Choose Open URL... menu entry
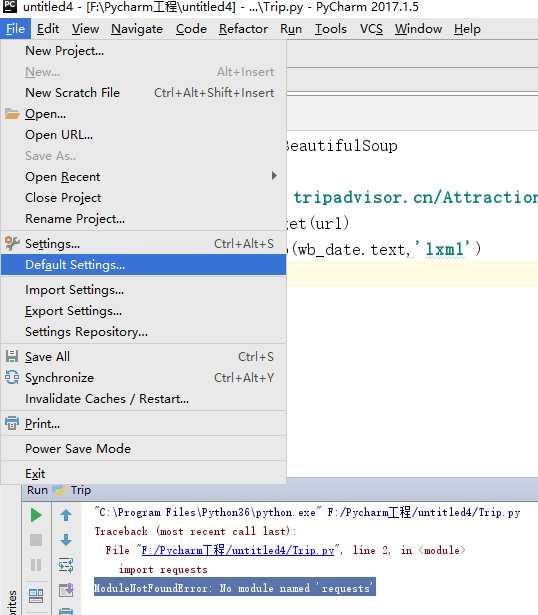Viewport: 538px width, 615px height. pos(144,135)
